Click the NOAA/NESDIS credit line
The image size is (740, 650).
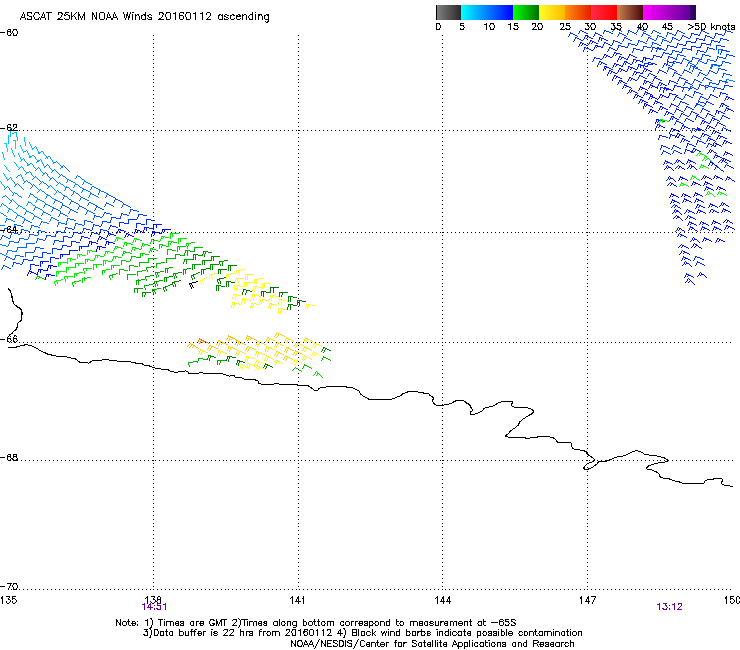(x=432, y=644)
